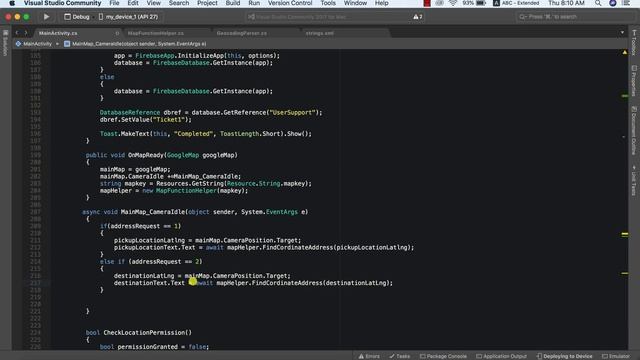Open the Errors pad in bottom bar
The image size is (640, 360).
tap(369, 356)
